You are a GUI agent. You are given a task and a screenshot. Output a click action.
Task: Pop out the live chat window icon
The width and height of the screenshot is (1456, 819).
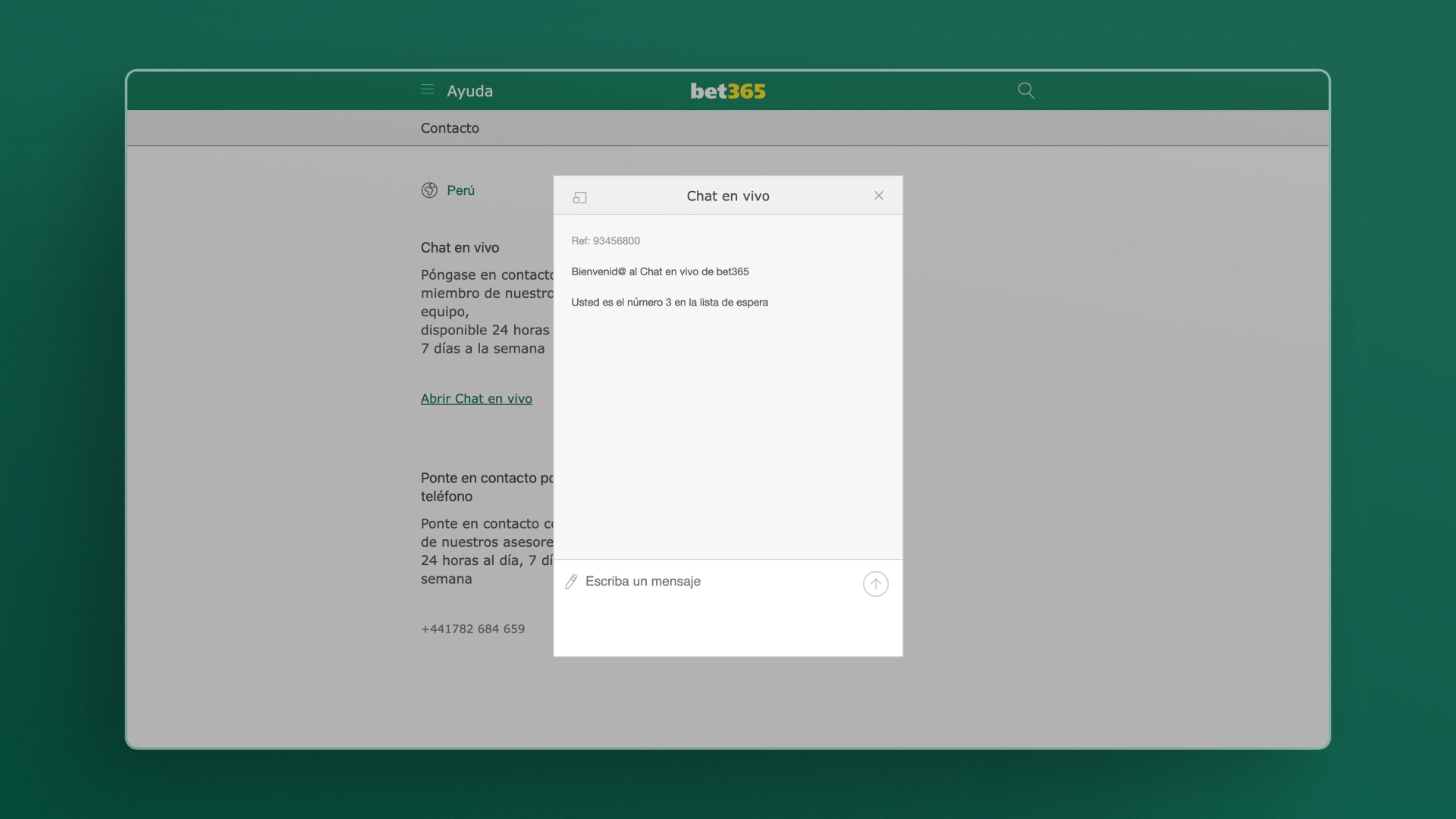coord(580,198)
